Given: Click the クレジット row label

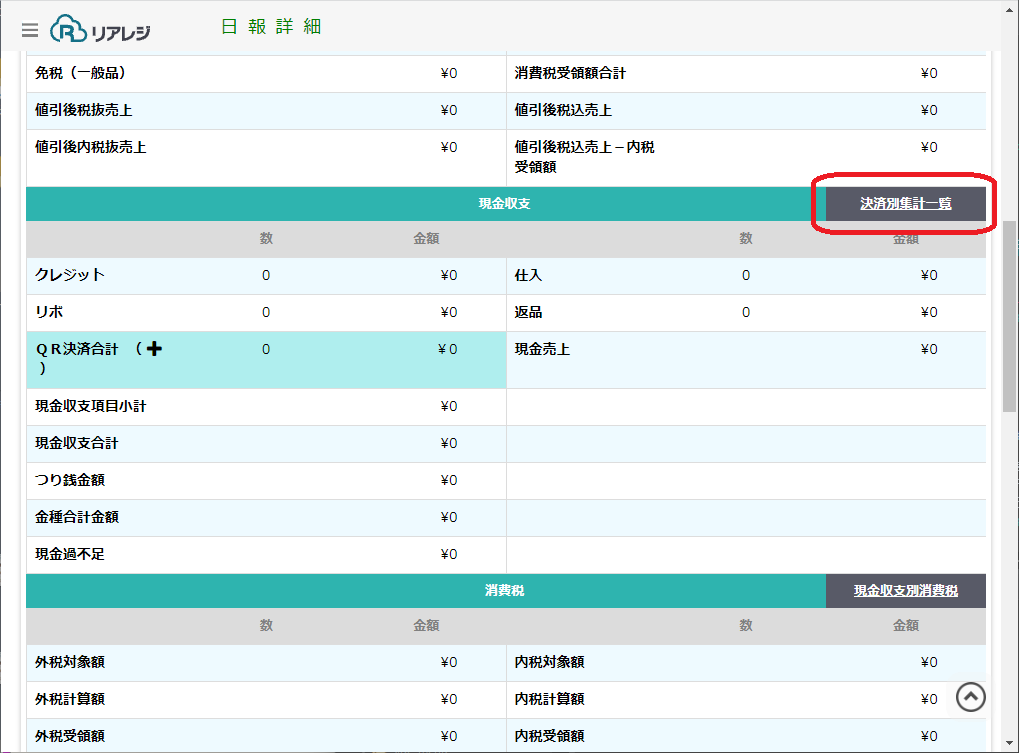Looking at the screenshot, I should pos(70,275).
